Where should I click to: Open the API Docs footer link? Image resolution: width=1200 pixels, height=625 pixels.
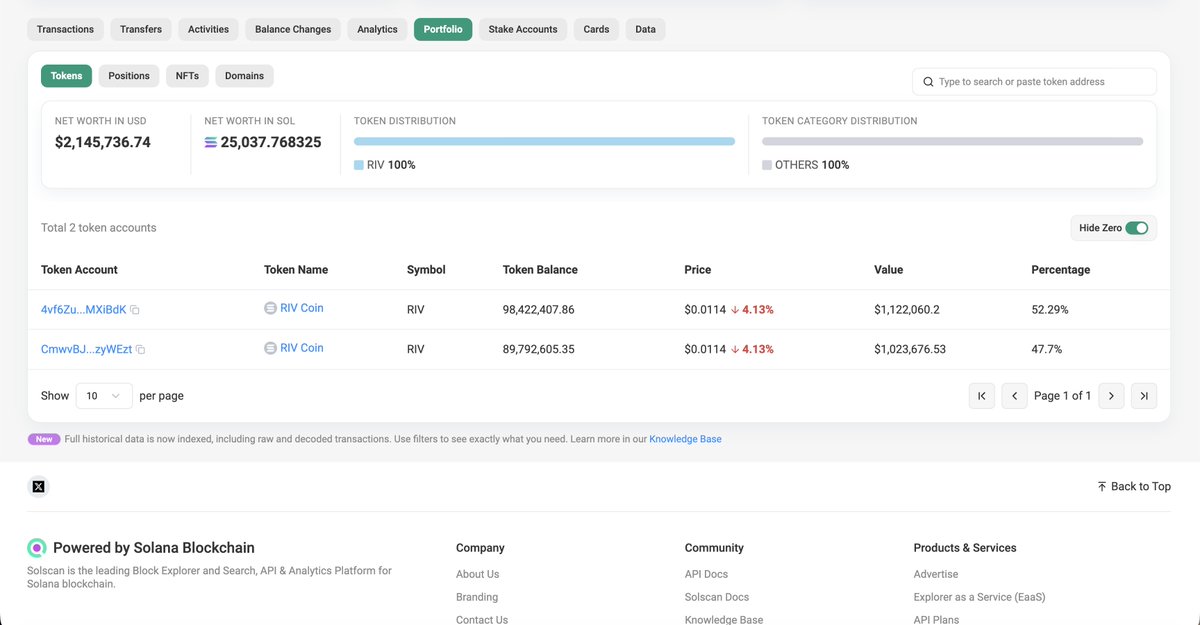tap(706, 574)
